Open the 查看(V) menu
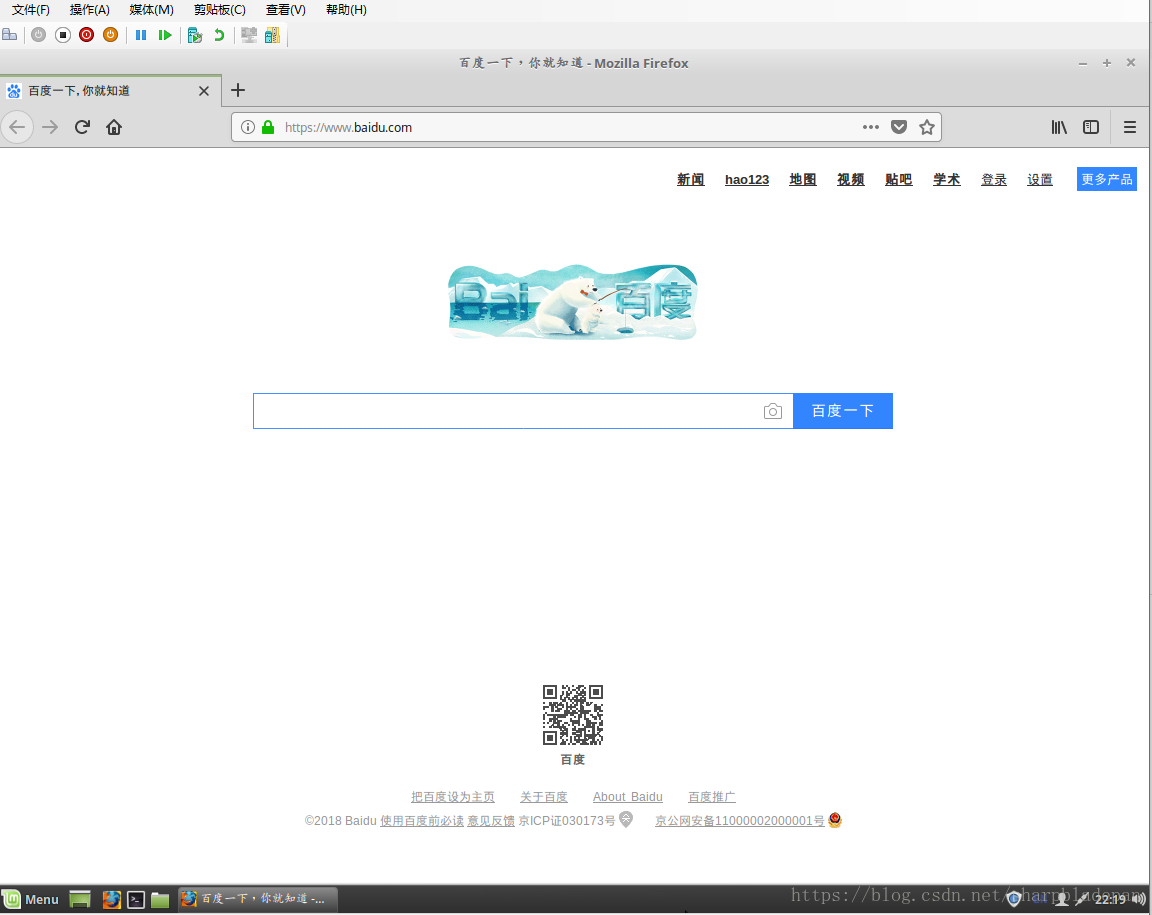The height and width of the screenshot is (915, 1152). click(286, 10)
